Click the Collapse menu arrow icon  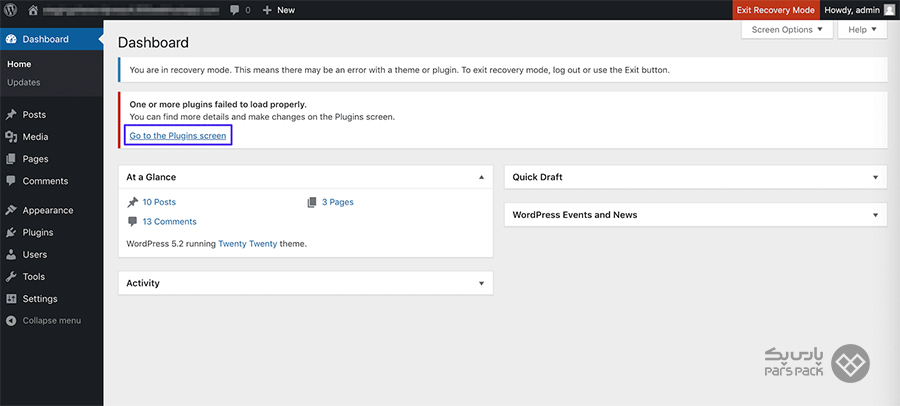10,320
